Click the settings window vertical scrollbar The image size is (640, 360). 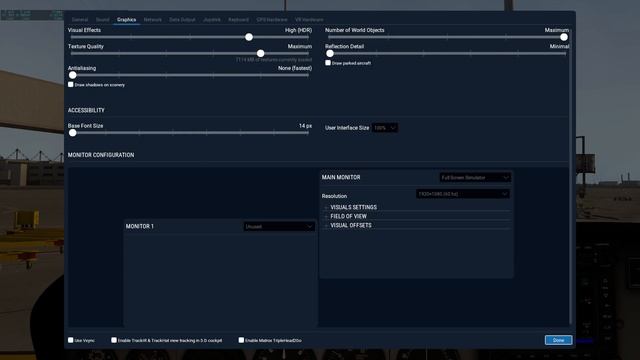[x=570, y=176]
